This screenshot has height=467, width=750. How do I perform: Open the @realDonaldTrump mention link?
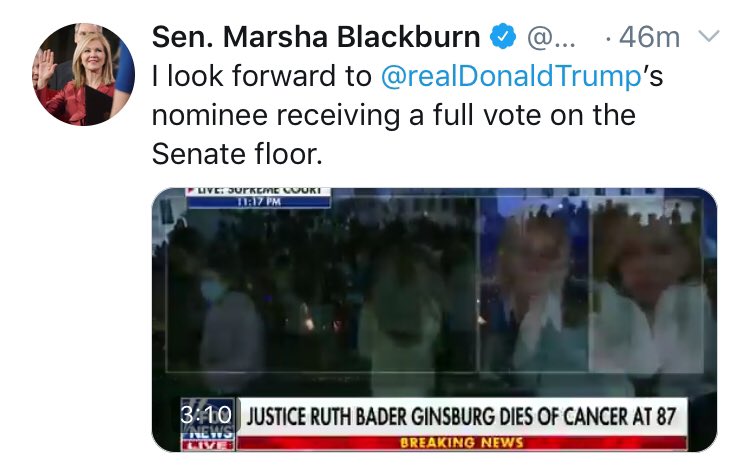point(511,77)
